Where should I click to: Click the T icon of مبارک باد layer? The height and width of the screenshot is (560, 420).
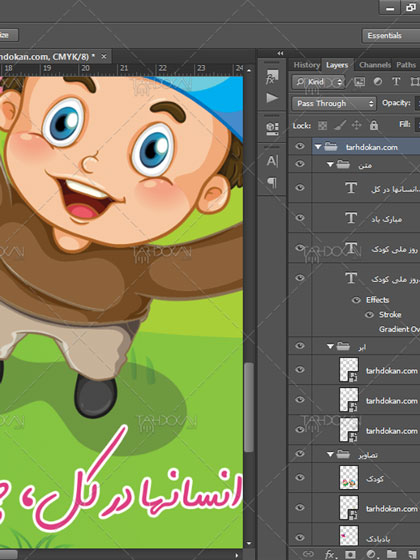coord(351,218)
